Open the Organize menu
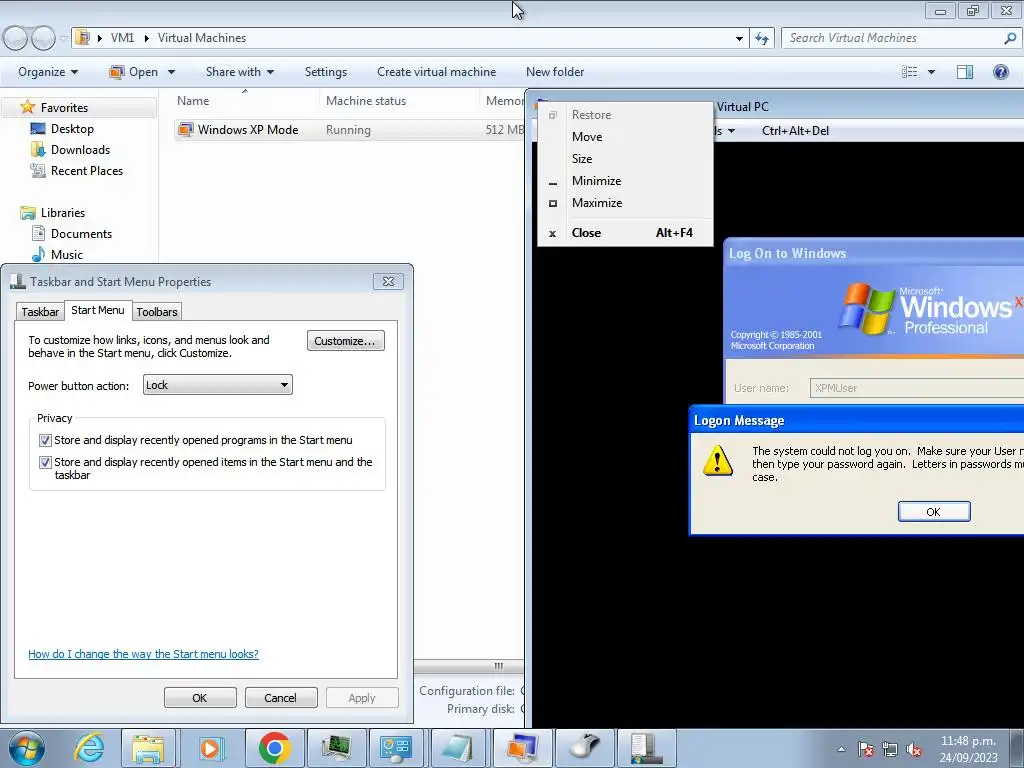This screenshot has height=768, width=1024. tap(48, 72)
